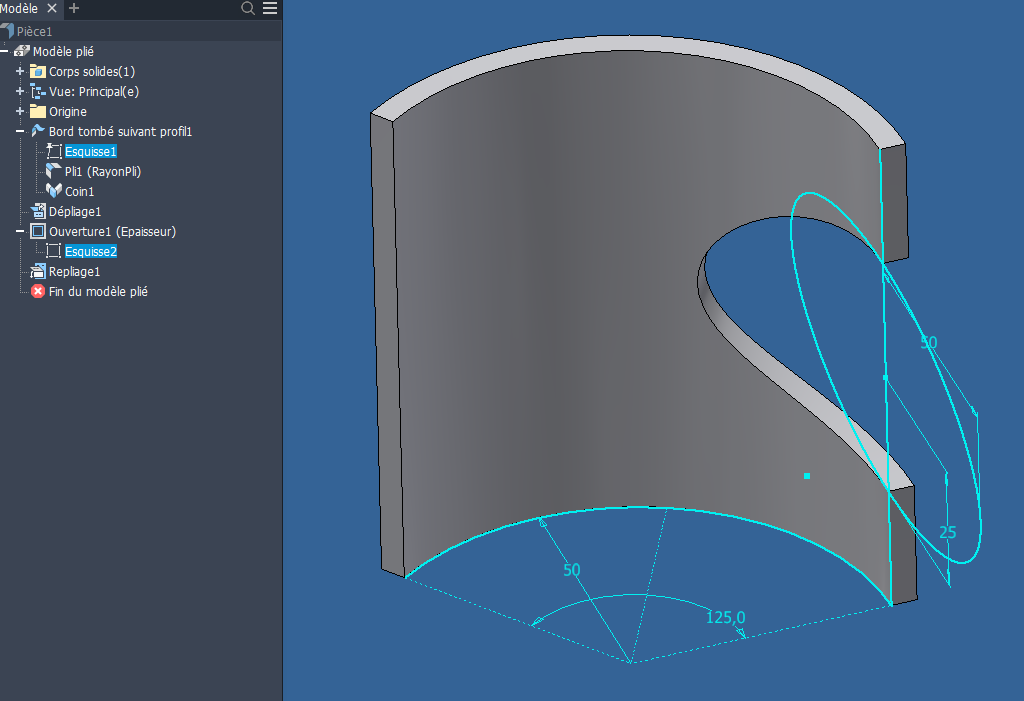Select Esquisse1 sketch in the tree
Viewport: 1024px width, 701px height.
(91, 152)
